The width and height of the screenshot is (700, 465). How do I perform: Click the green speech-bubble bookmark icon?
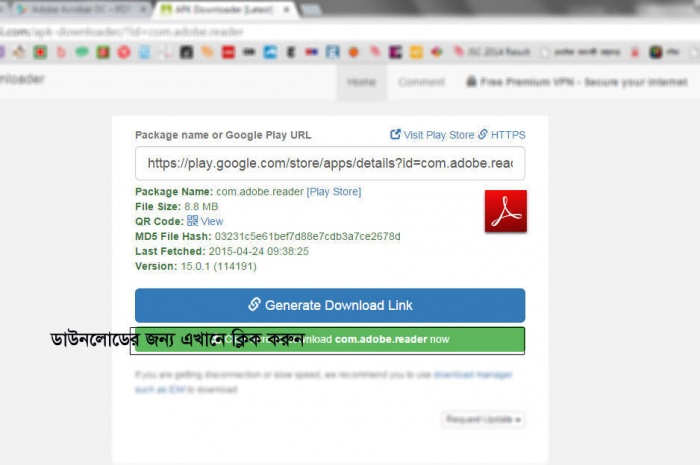click(82, 52)
